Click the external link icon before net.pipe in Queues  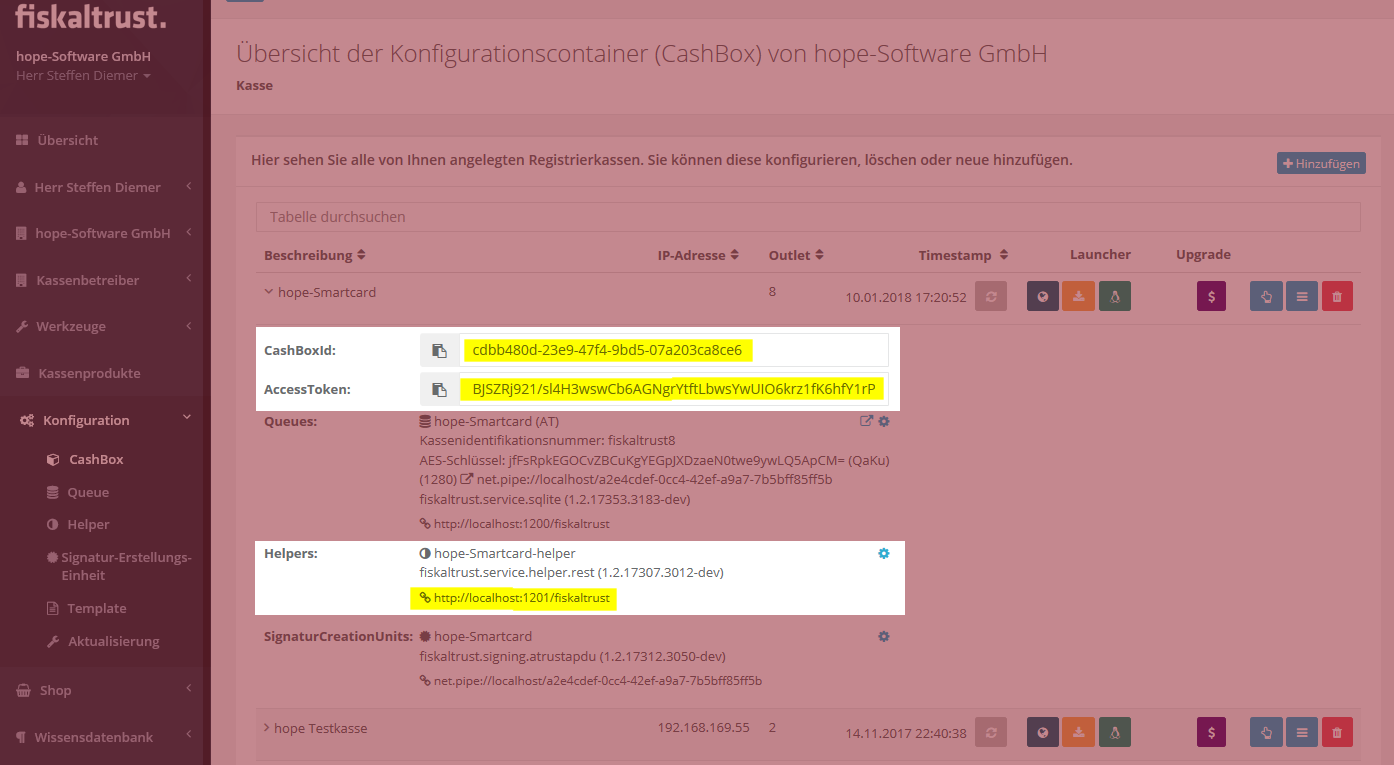pos(466,479)
